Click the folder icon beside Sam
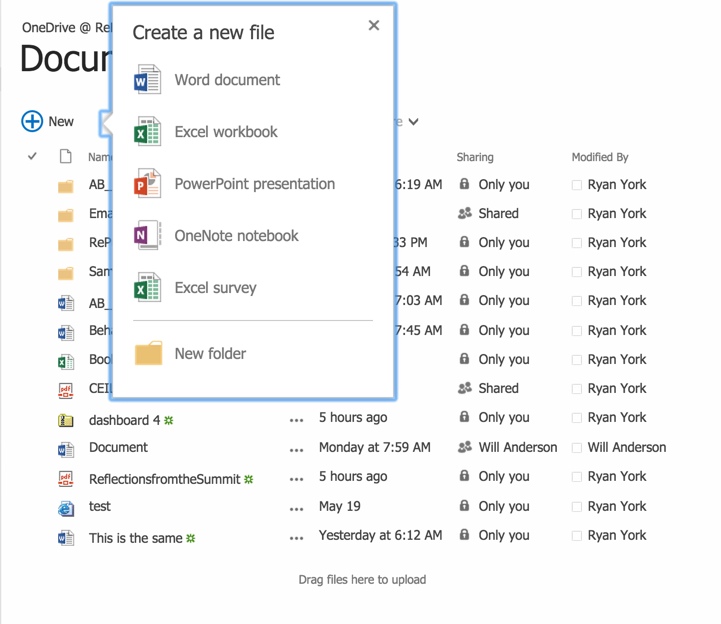The image size is (721, 624). click(x=66, y=273)
